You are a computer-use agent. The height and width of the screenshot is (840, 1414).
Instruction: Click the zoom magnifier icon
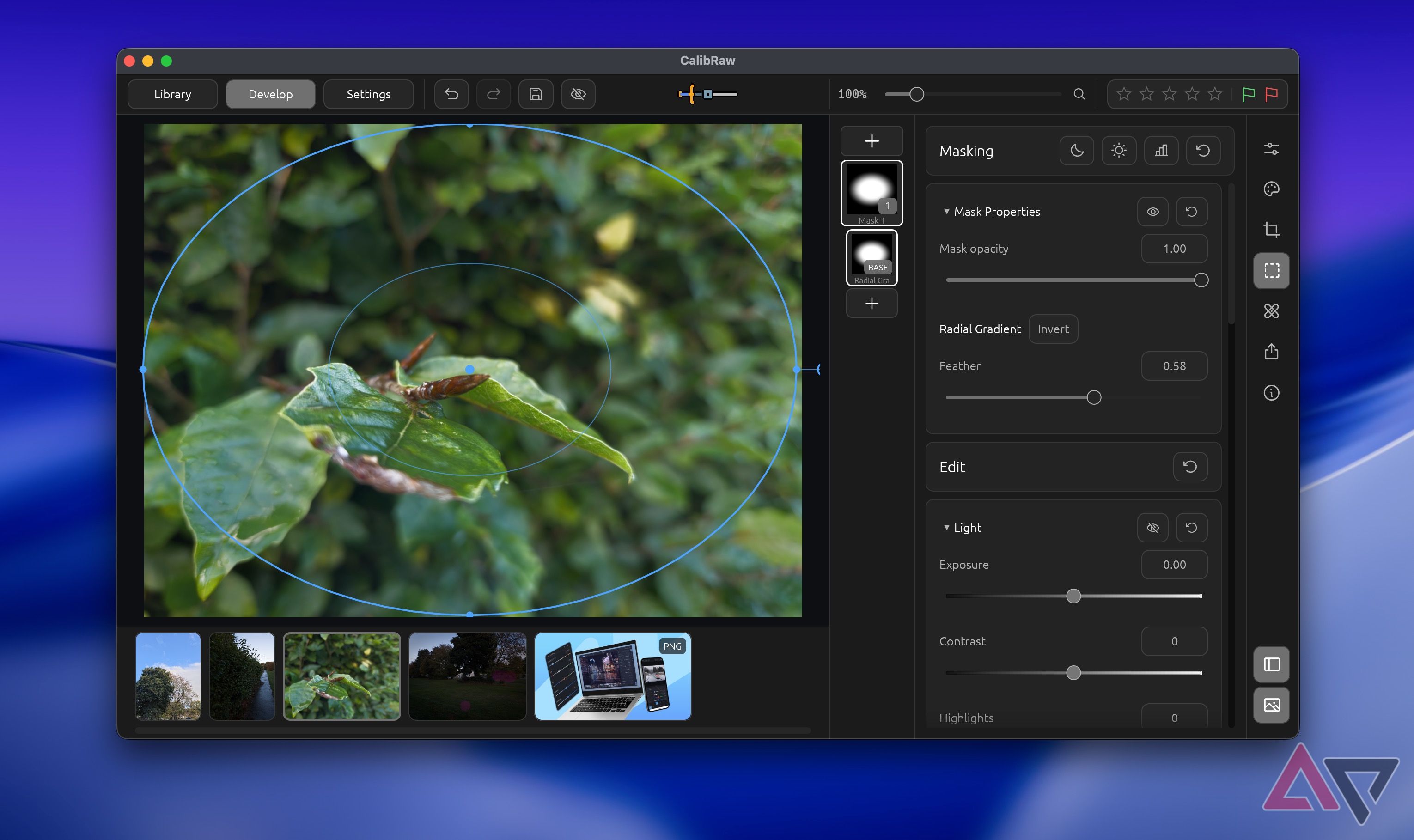pyautogui.click(x=1079, y=94)
